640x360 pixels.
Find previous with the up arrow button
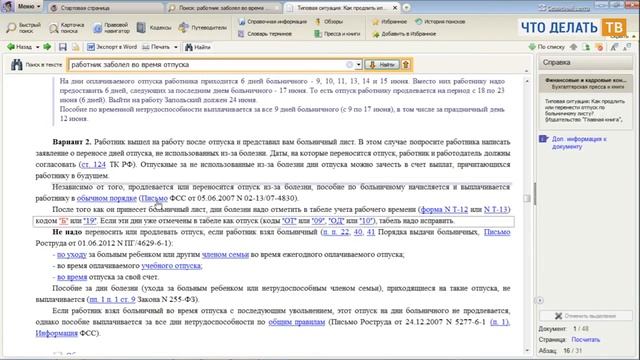tap(406, 64)
